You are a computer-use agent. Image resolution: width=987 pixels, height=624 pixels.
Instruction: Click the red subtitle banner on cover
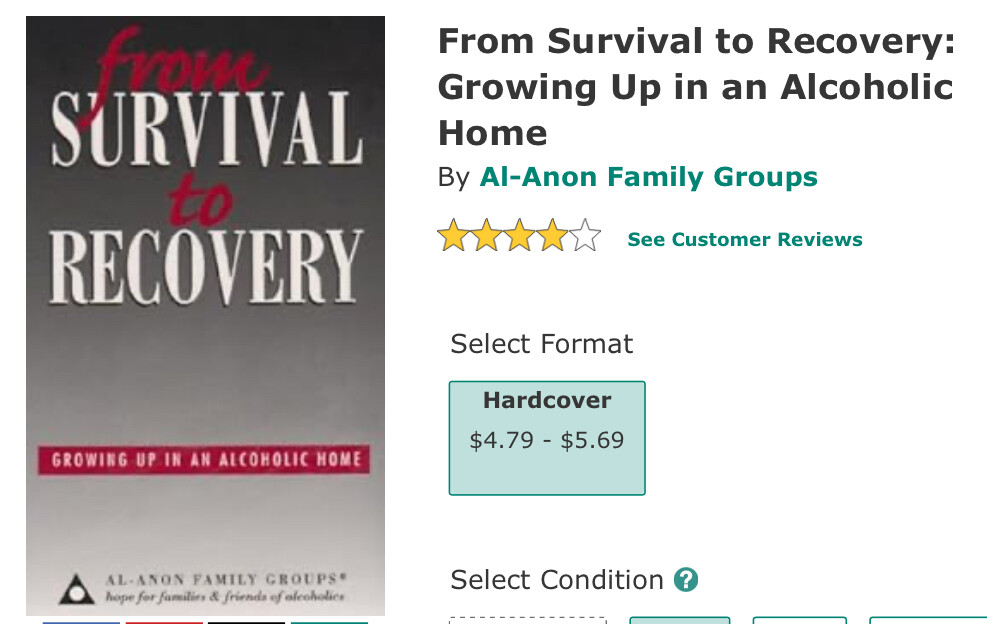[205, 461]
